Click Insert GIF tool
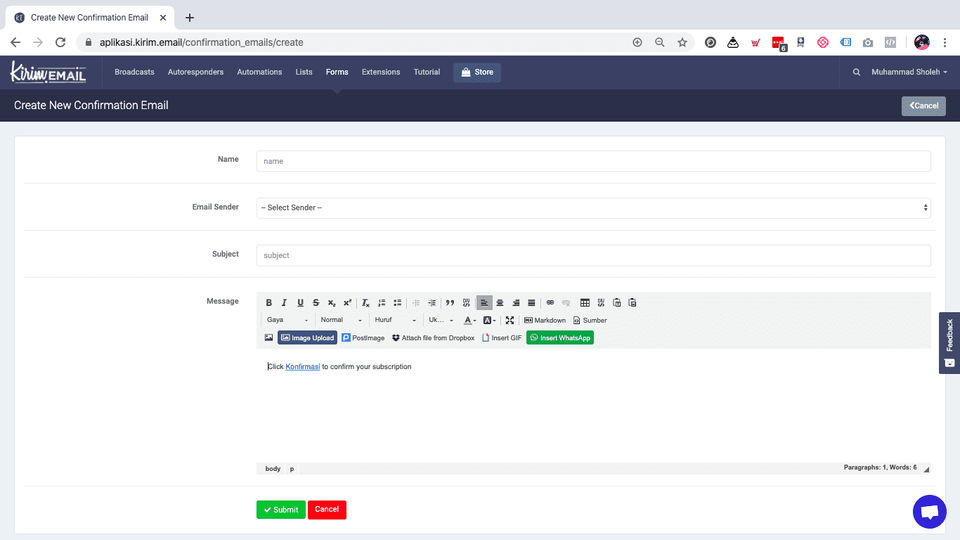The width and height of the screenshot is (960, 540). coord(501,338)
